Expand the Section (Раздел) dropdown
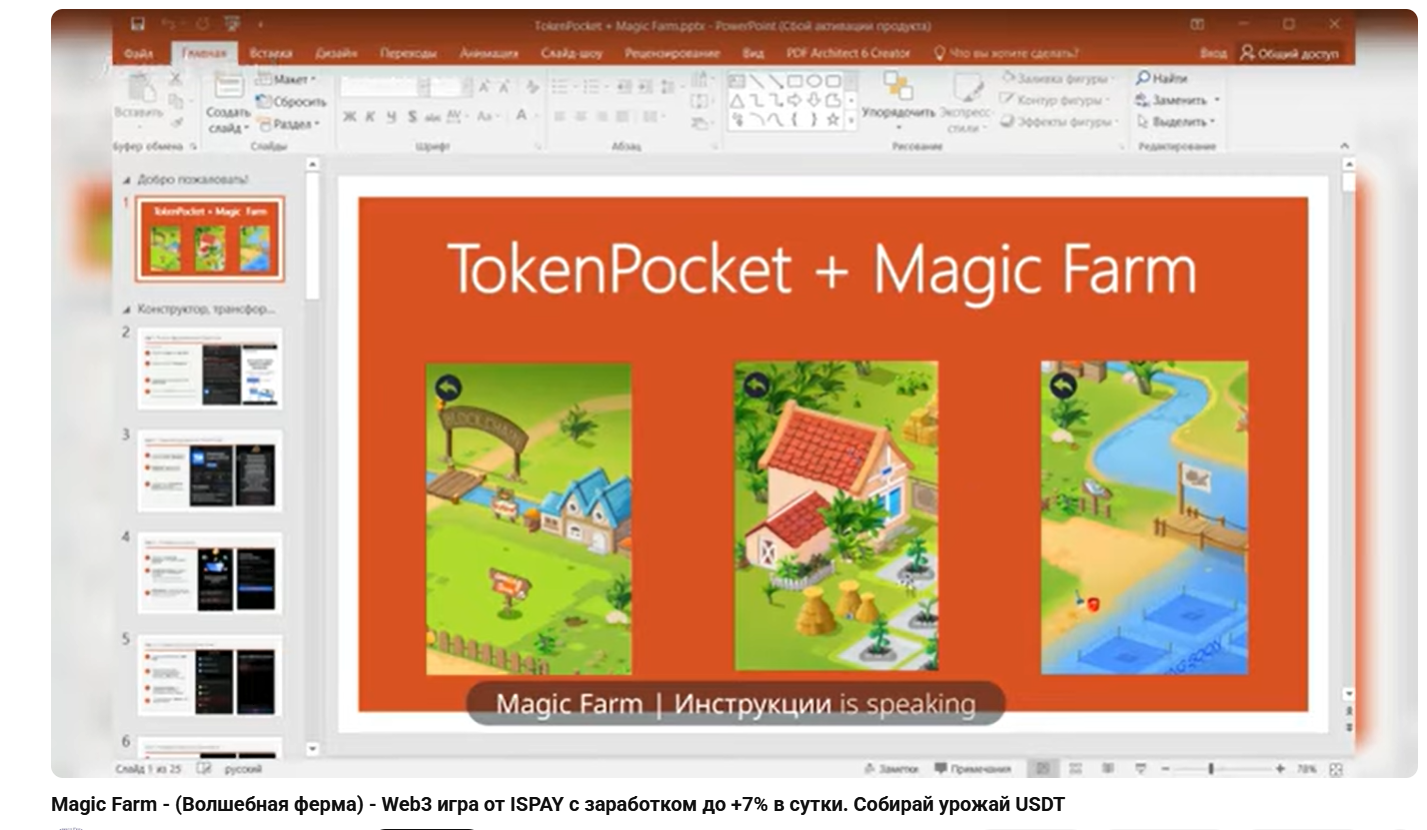This screenshot has height=830, width=1427. (x=290, y=124)
